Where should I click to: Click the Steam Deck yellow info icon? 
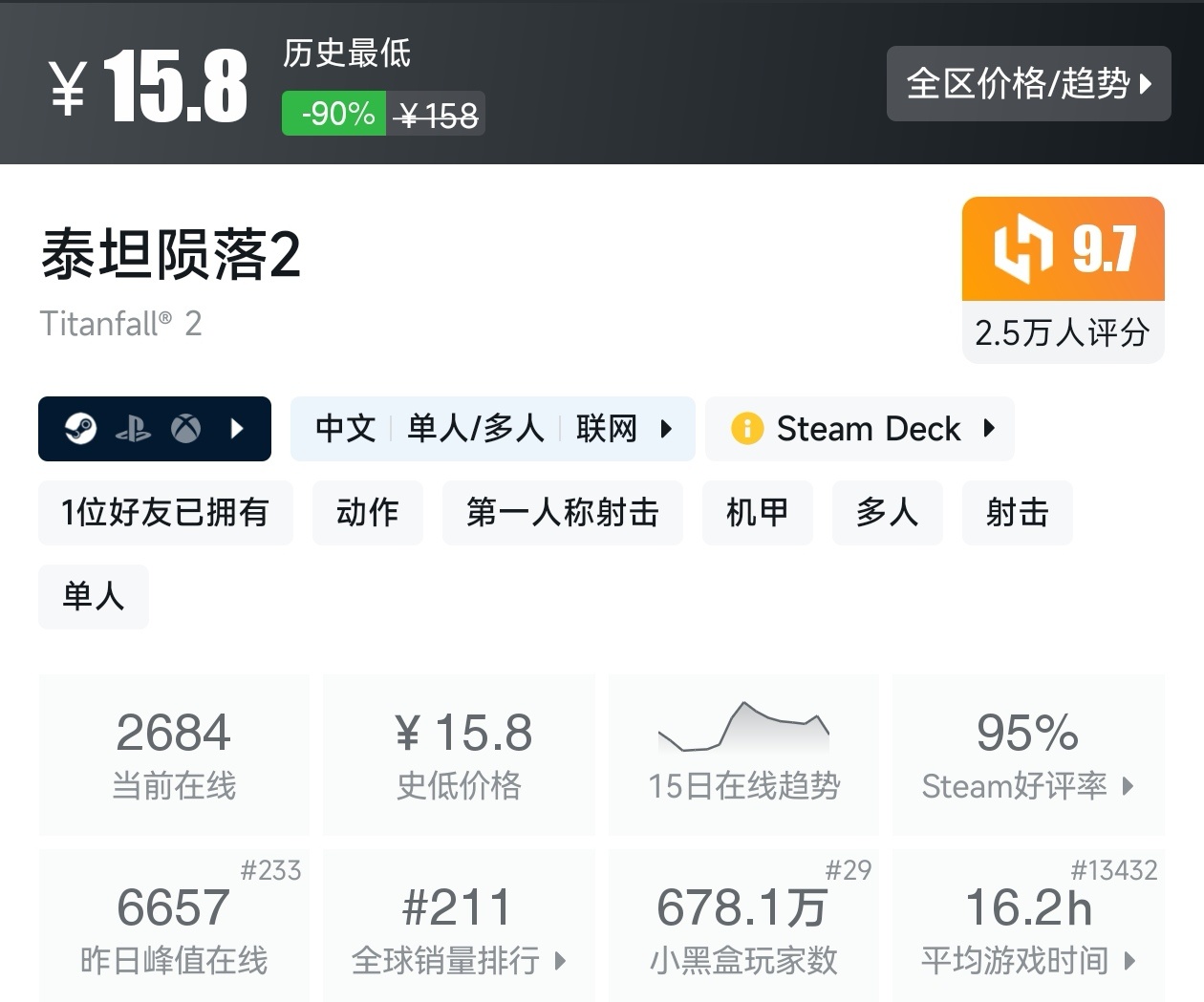click(x=746, y=429)
